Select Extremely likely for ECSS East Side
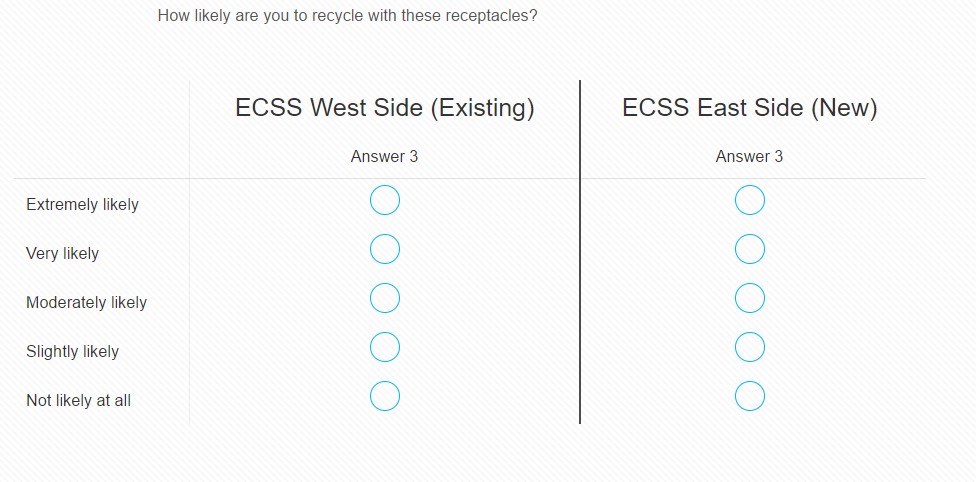This screenshot has height=482, width=976. tap(750, 201)
